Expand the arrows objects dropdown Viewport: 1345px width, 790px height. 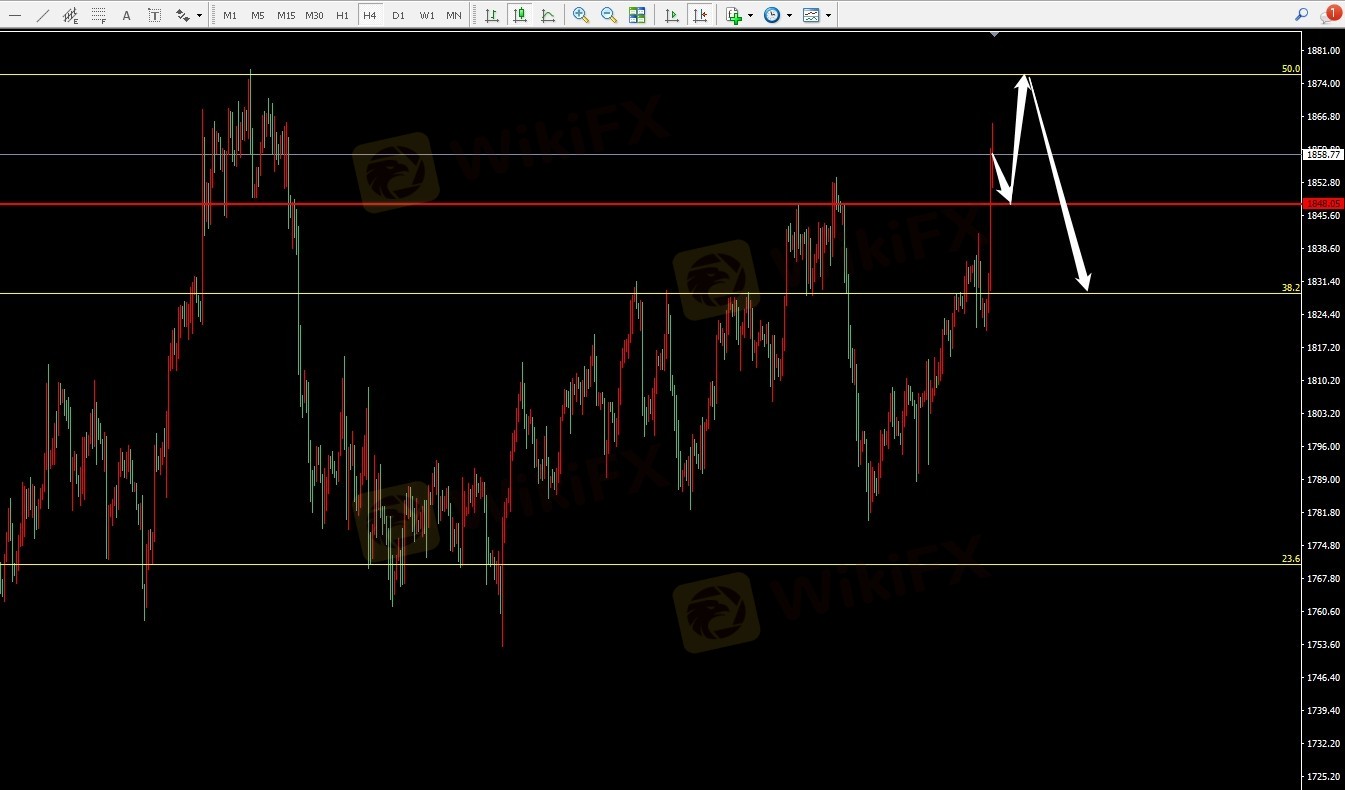point(199,15)
